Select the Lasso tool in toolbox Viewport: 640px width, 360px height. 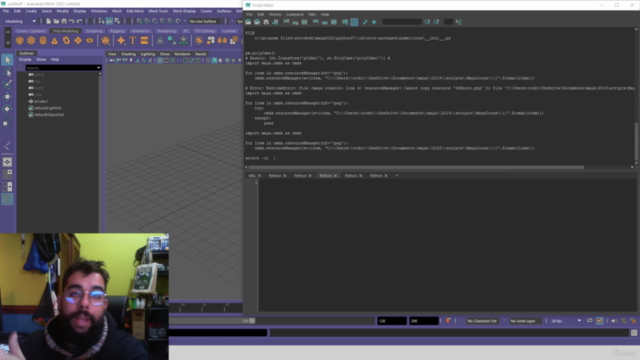pyautogui.click(x=7, y=73)
